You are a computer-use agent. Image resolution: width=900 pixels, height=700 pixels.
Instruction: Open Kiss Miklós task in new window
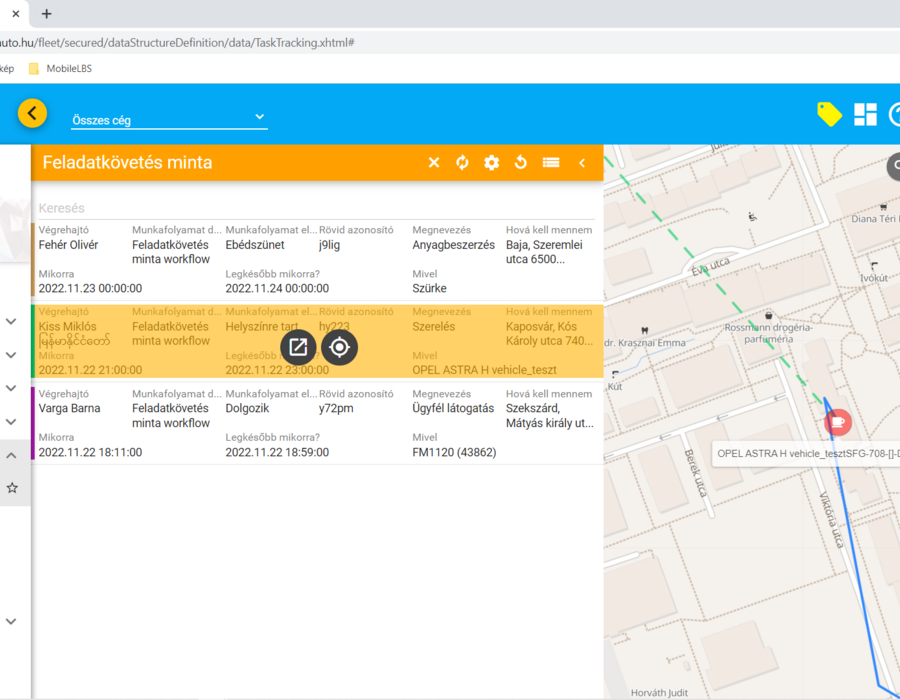tap(298, 347)
